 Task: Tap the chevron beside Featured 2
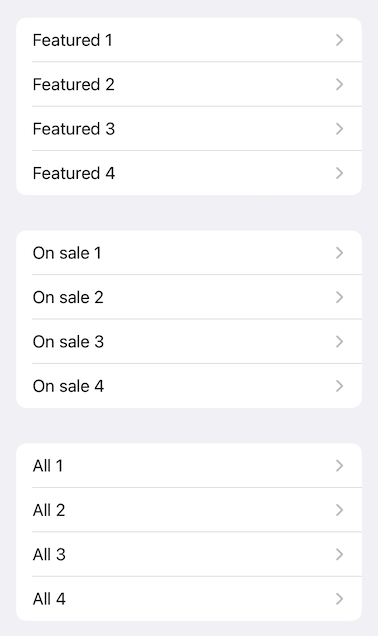click(339, 84)
